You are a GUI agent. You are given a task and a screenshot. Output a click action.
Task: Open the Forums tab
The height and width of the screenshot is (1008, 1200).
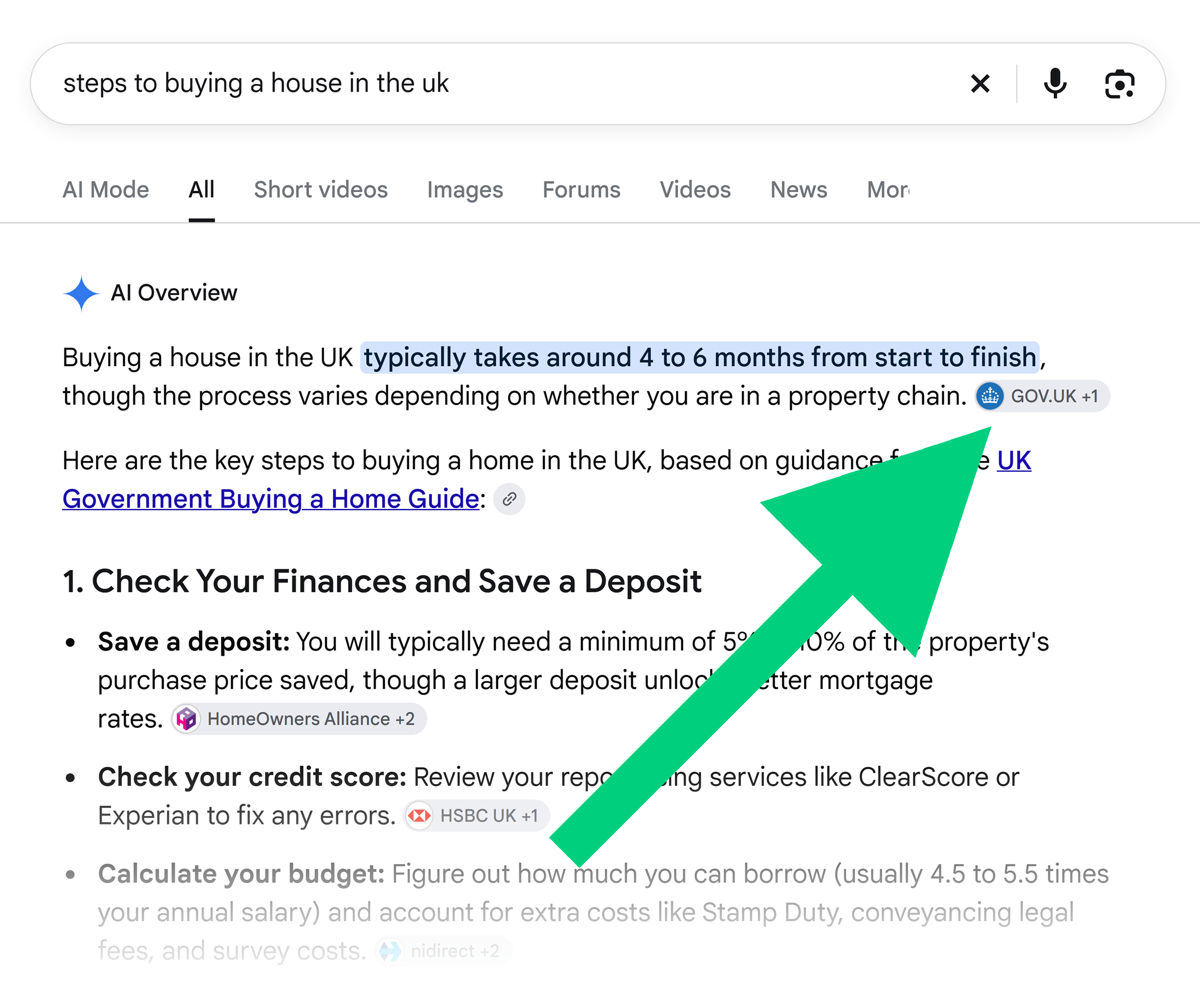(x=581, y=190)
